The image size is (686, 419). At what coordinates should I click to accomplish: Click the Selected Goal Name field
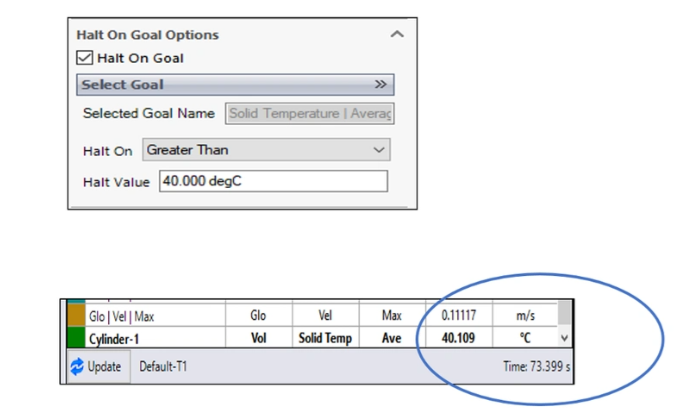(x=310, y=114)
